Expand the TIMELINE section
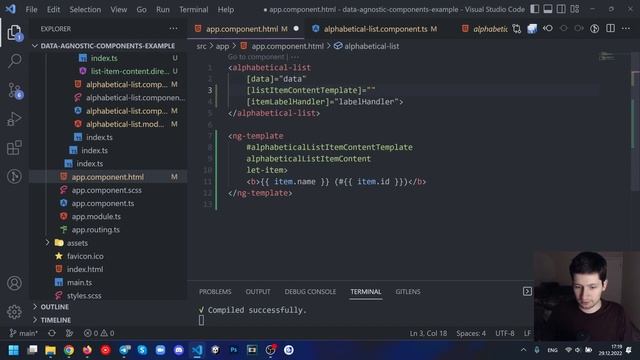Image resolution: width=640 pixels, height=360 pixels. click(x=56, y=320)
